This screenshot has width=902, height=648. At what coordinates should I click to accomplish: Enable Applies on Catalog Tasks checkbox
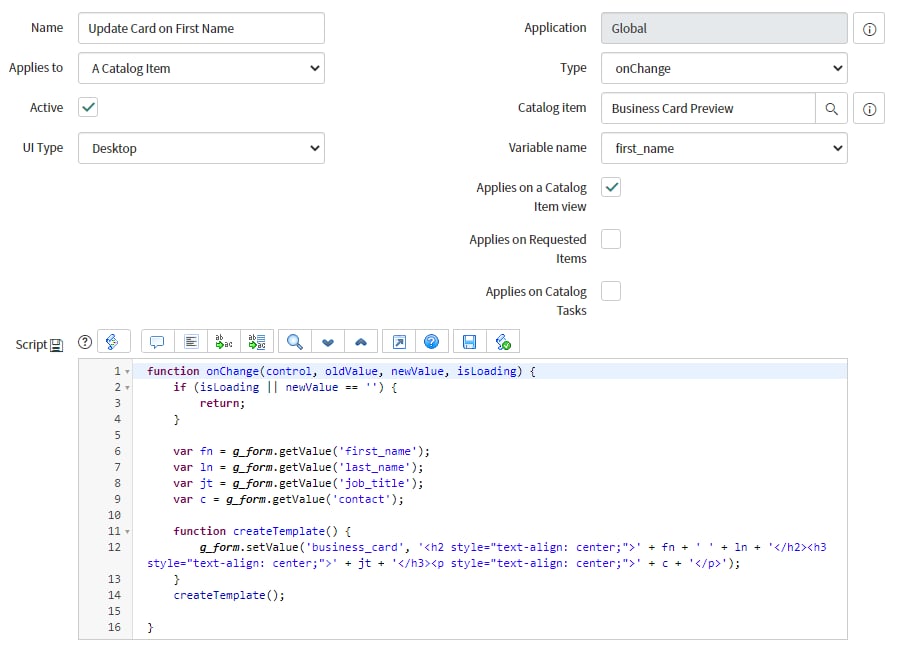(611, 291)
